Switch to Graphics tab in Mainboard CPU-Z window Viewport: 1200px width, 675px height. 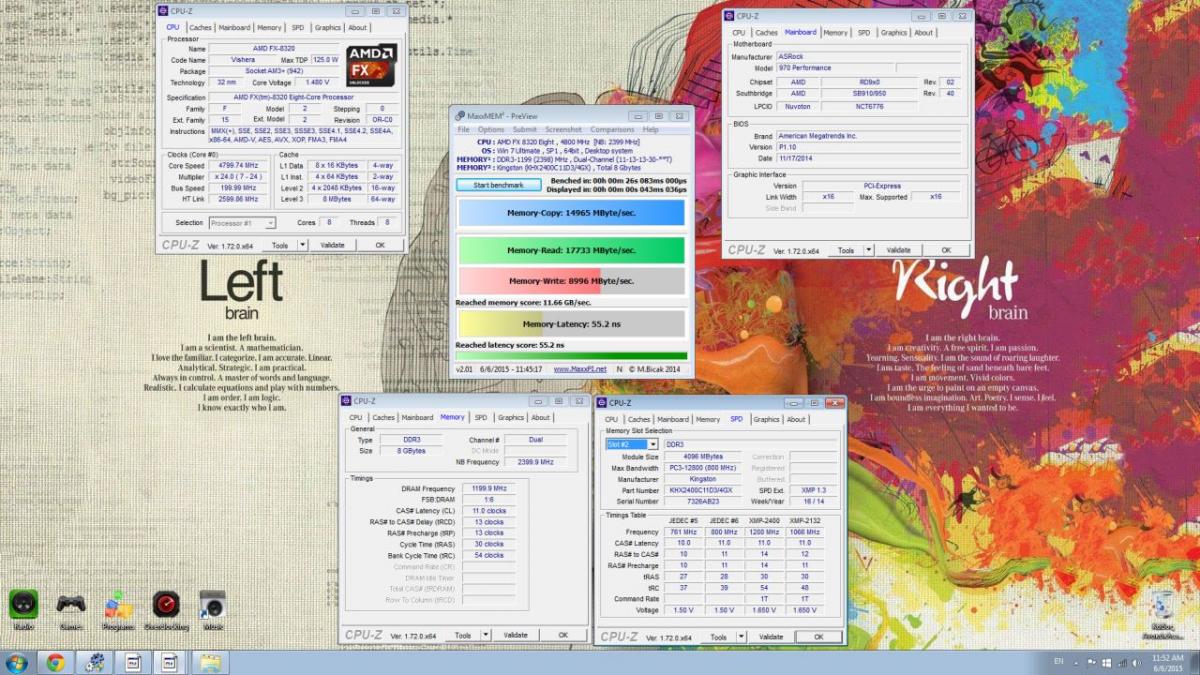(894, 33)
